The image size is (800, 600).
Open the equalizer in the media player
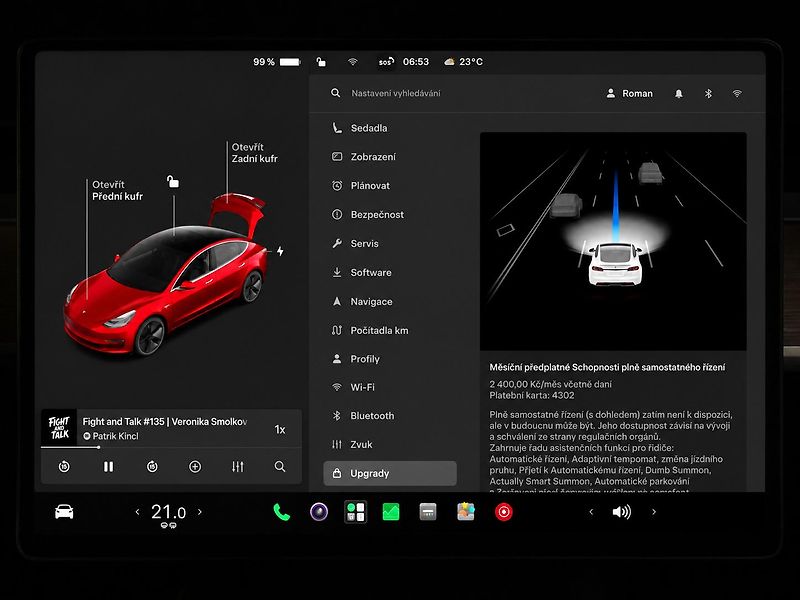click(x=238, y=466)
